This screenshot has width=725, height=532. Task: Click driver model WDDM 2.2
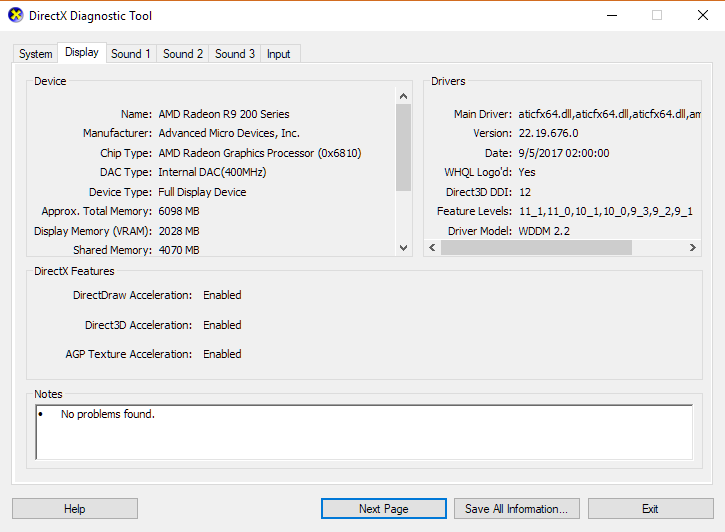544,231
